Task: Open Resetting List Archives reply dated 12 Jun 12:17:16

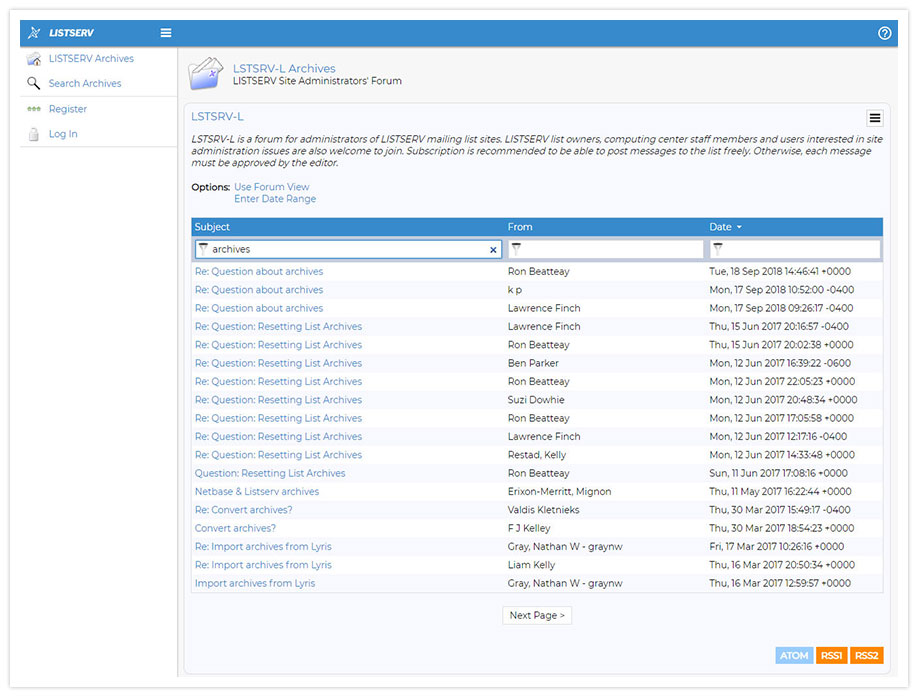Action: pyautogui.click(x=278, y=437)
